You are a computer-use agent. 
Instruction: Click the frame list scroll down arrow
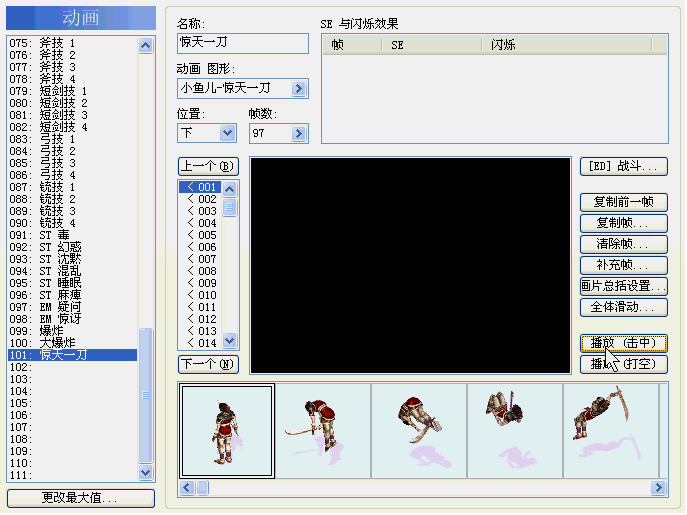230,340
